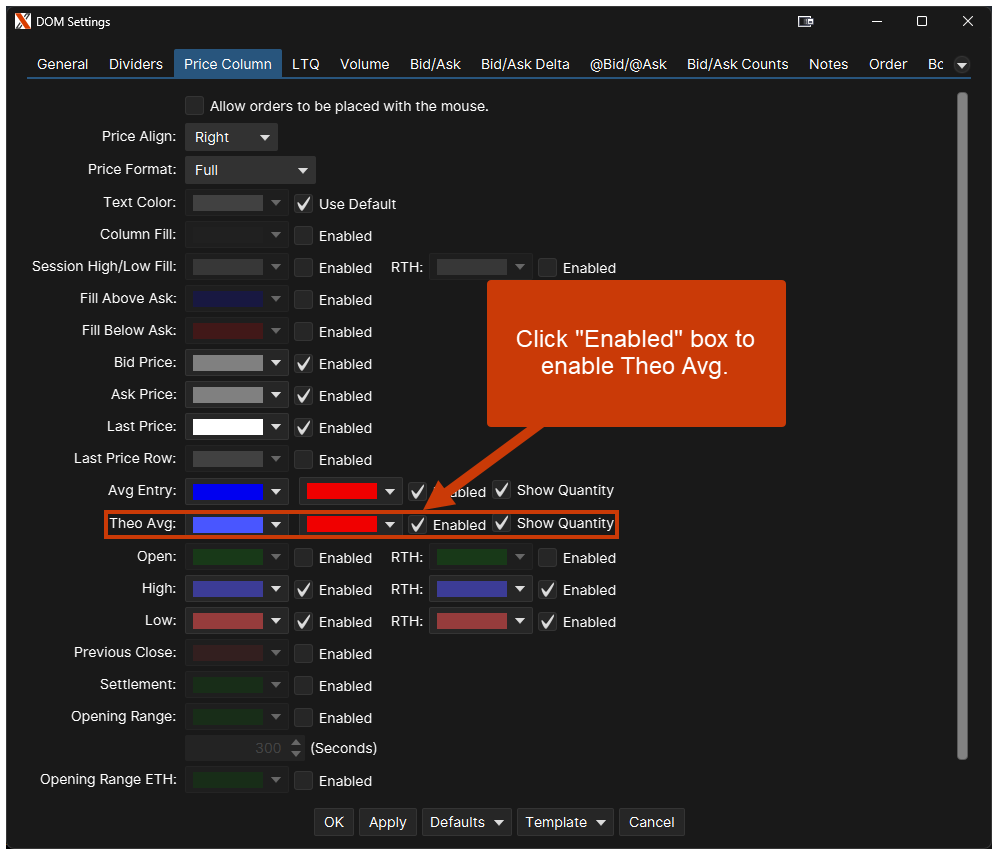Open the Price Align dropdown
This screenshot has width=992, height=849.
coord(231,138)
